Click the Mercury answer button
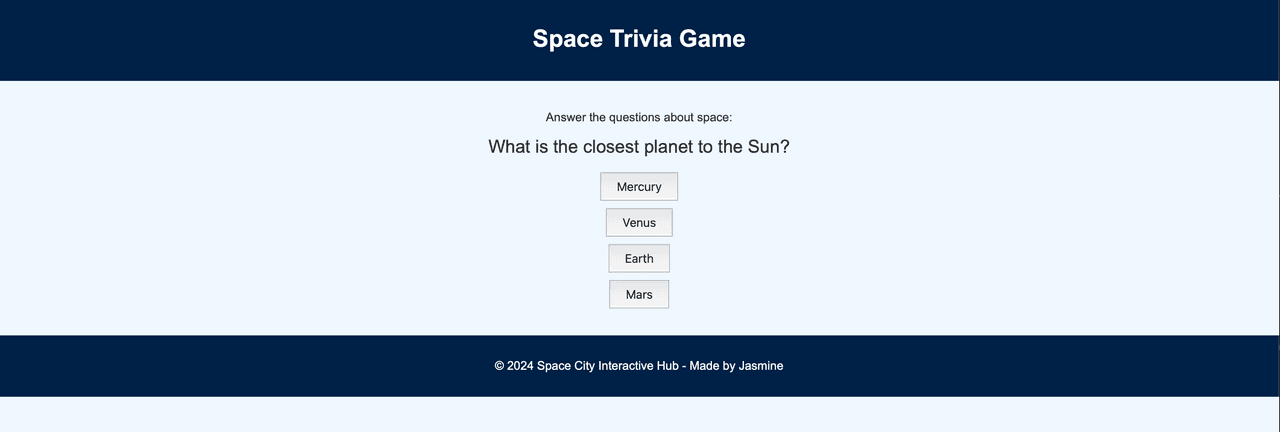Image resolution: width=1280 pixels, height=432 pixels. click(x=639, y=187)
